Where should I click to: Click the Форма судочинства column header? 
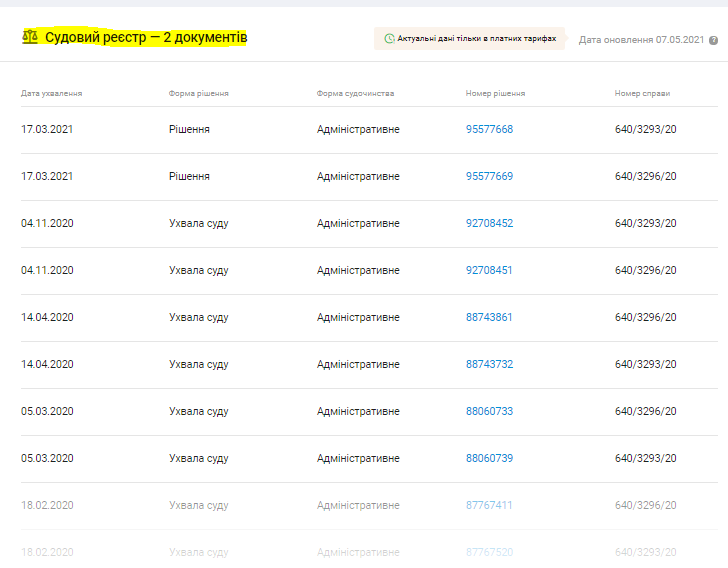pos(355,94)
